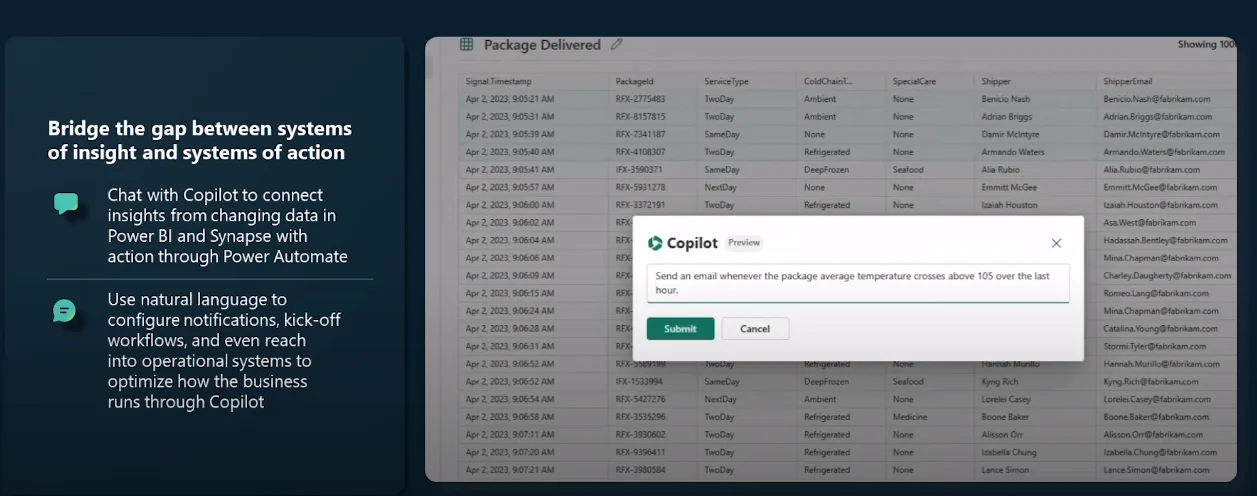The height and width of the screenshot is (496, 1257).
Task: Click email Charley.Daugherty@fabrikam.com
Action: 1167,275
